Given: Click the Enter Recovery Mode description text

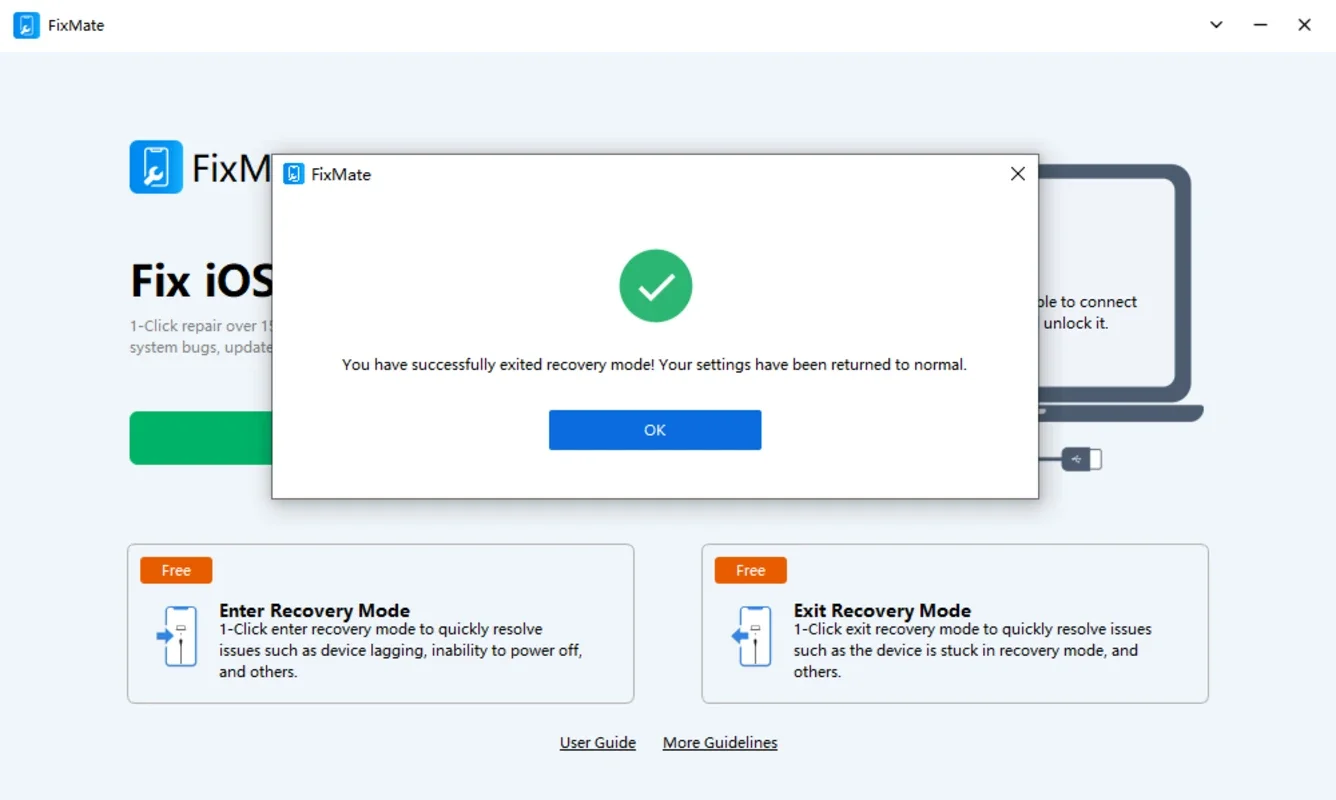Looking at the screenshot, I should coord(401,650).
